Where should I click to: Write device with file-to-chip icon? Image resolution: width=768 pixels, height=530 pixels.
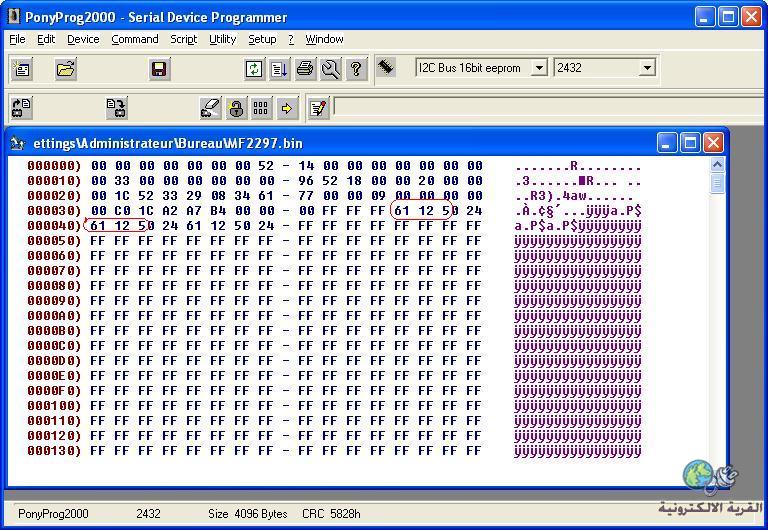click(117, 108)
